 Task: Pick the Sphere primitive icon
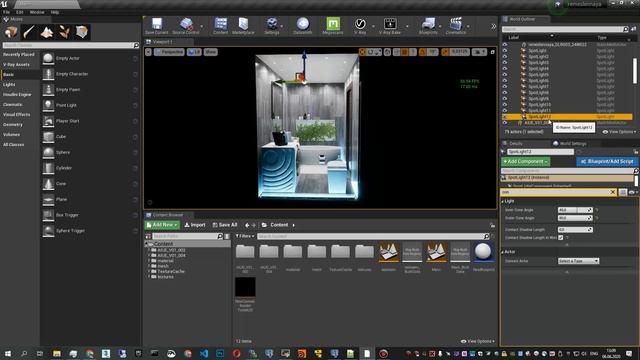(x=48, y=152)
